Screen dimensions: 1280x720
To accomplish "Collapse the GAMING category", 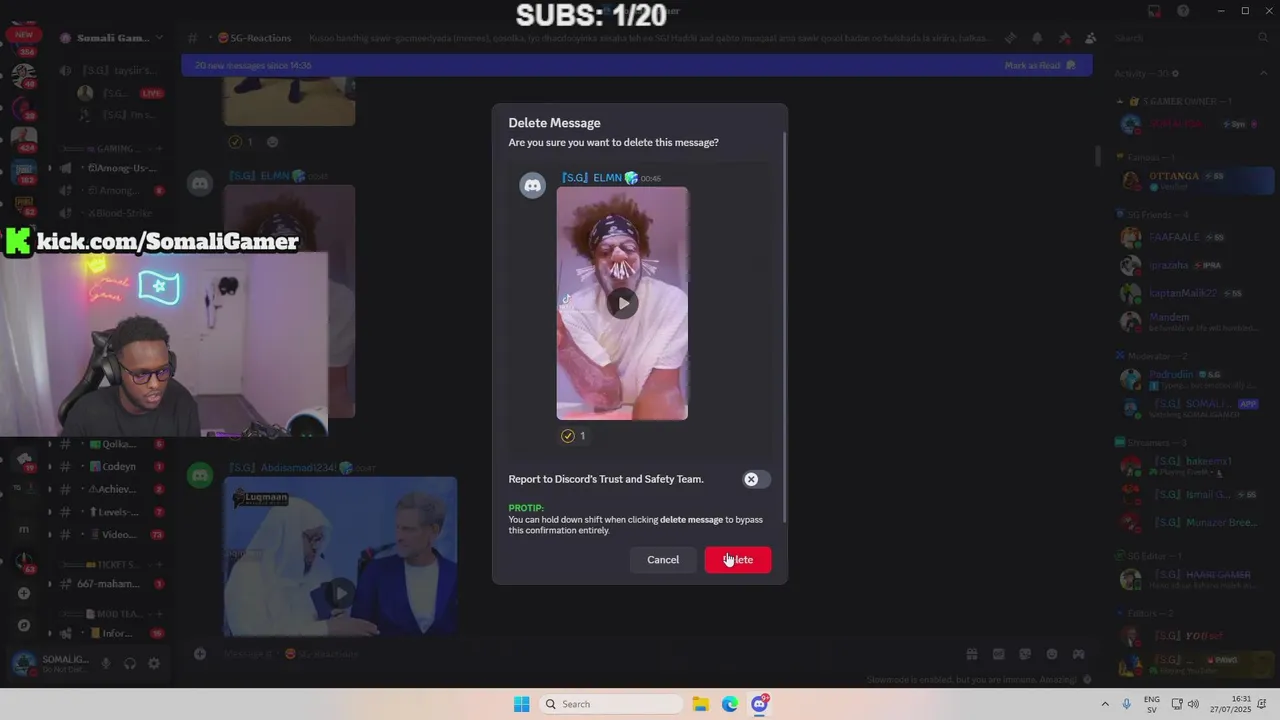I will coord(111,149).
